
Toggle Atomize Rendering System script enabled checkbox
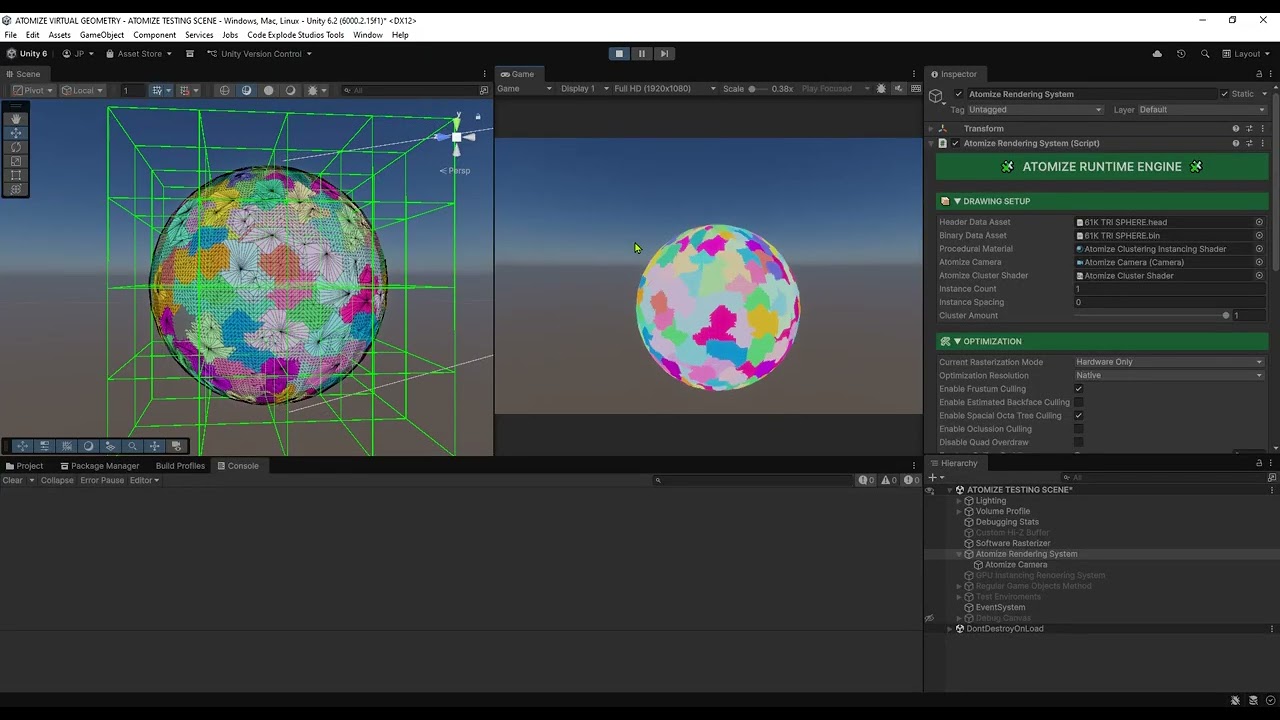click(955, 143)
